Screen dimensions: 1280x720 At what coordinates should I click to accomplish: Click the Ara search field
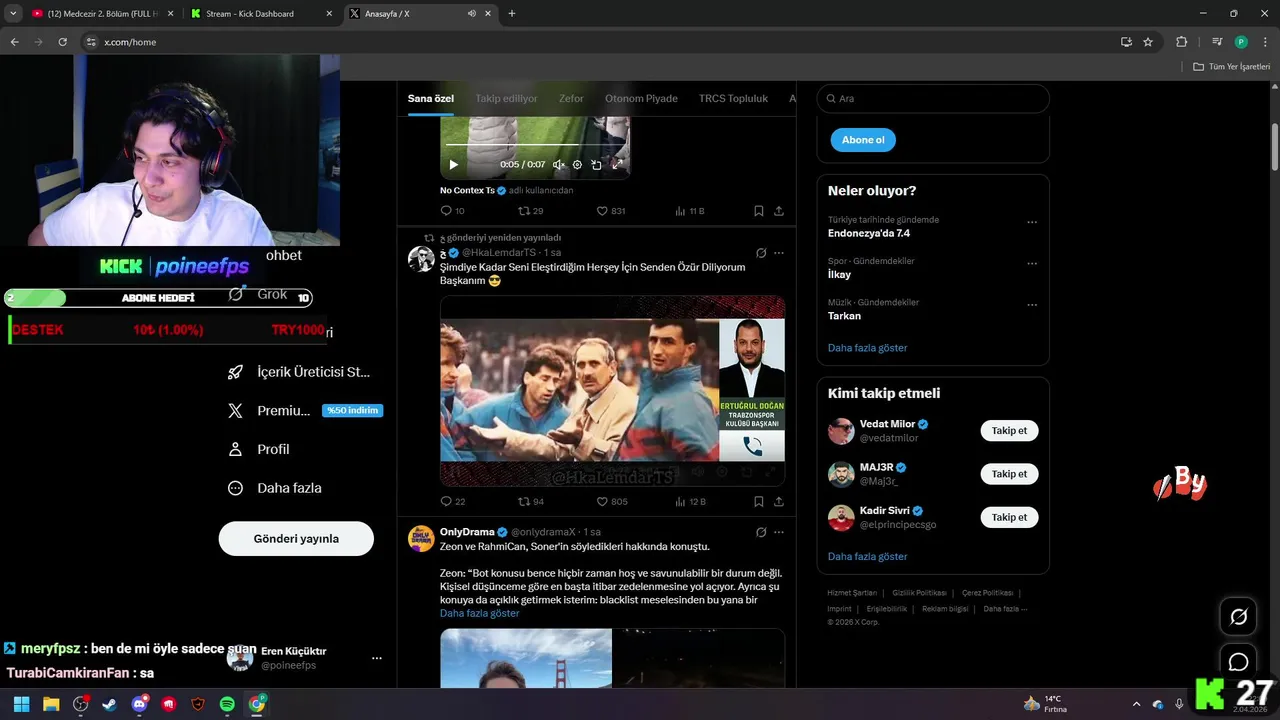point(933,98)
